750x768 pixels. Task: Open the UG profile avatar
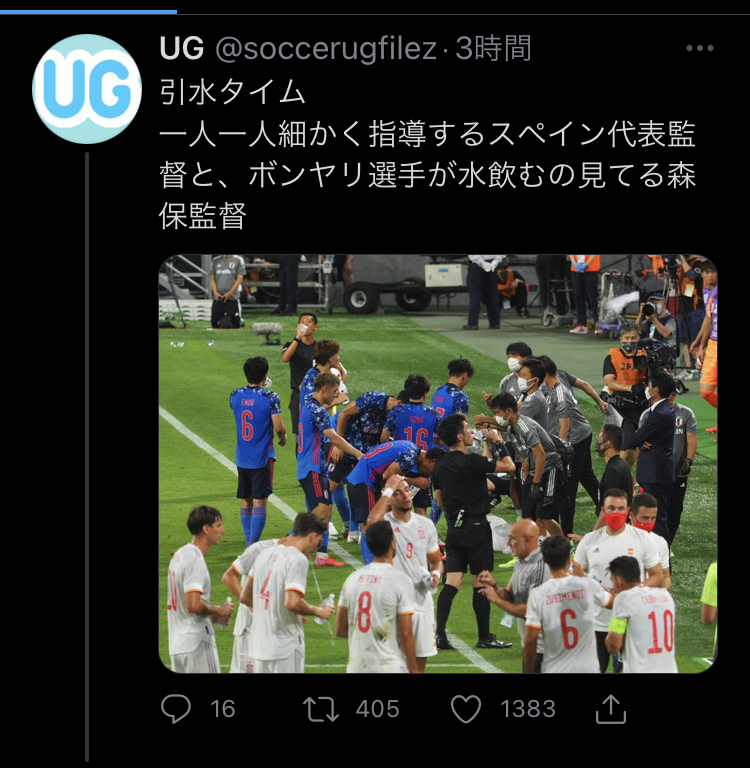point(87,89)
